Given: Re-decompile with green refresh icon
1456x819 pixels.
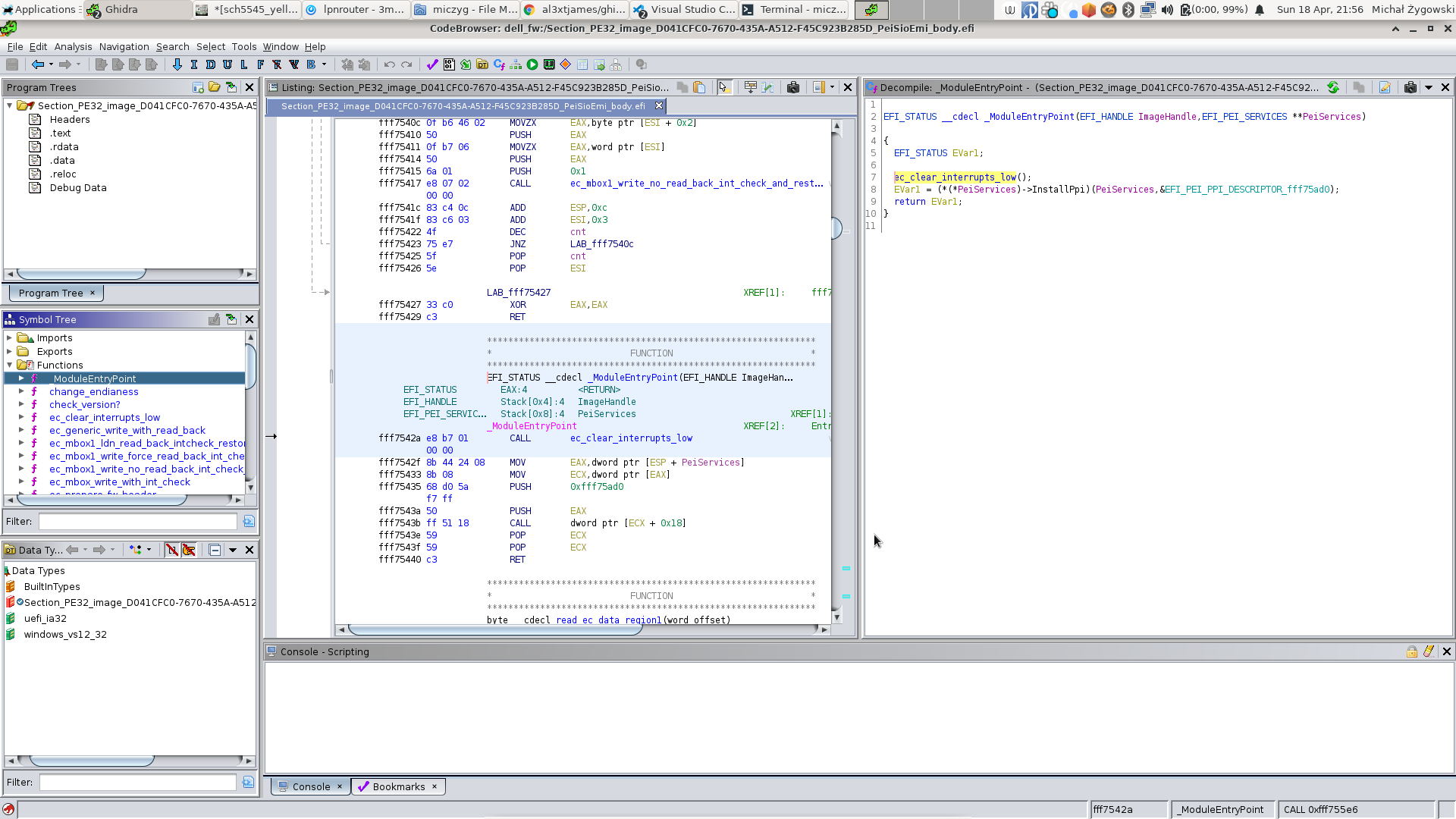Looking at the screenshot, I should point(1333,87).
